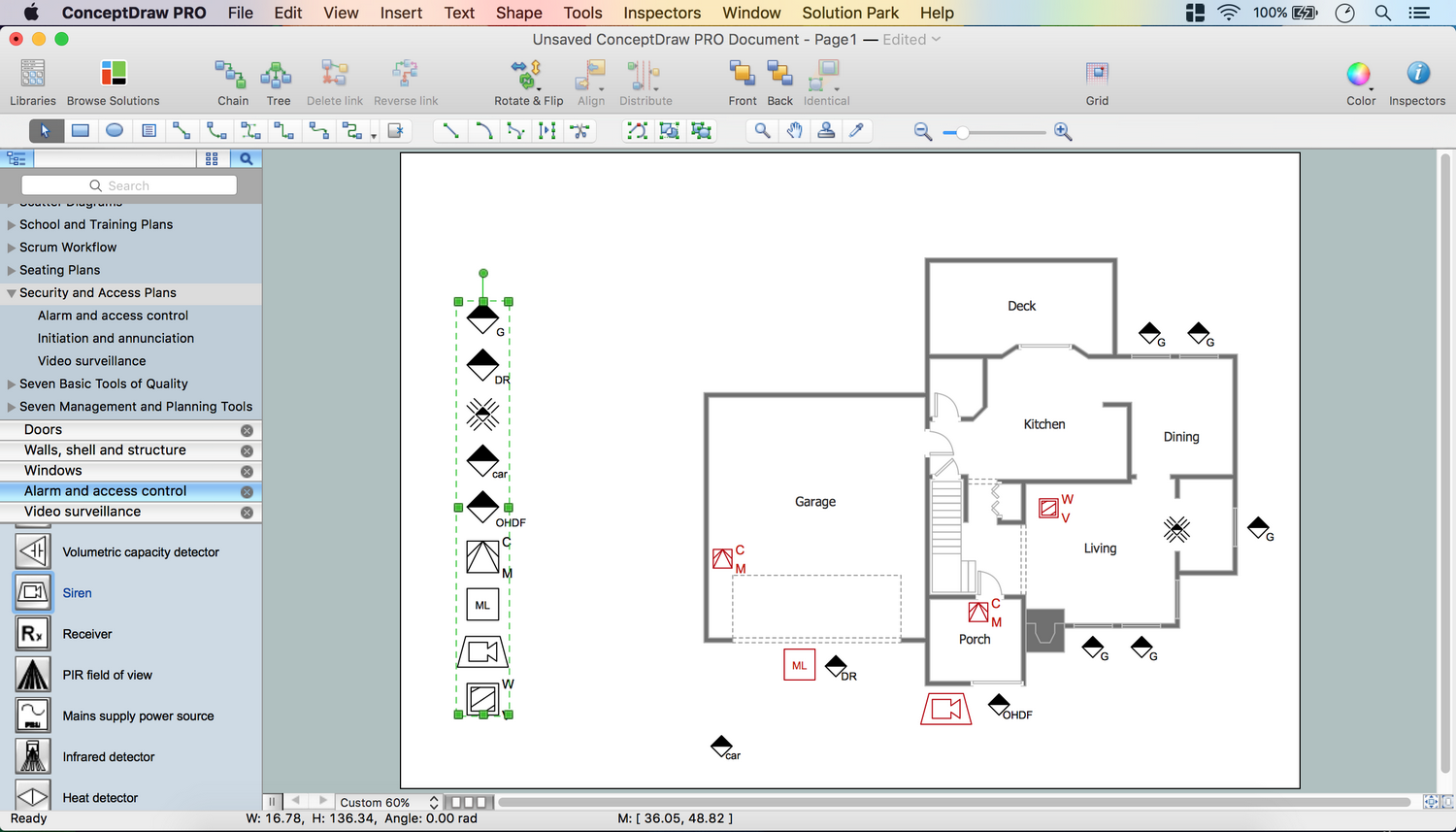The height and width of the screenshot is (832, 1456).
Task: Select the Garage room label on the plan
Action: pyautogui.click(x=815, y=502)
